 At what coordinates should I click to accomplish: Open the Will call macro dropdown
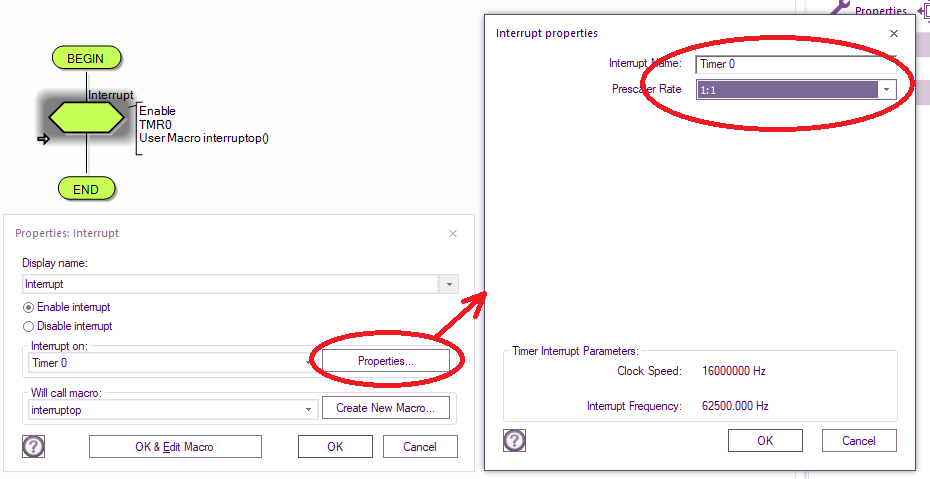tap(308, 410)
